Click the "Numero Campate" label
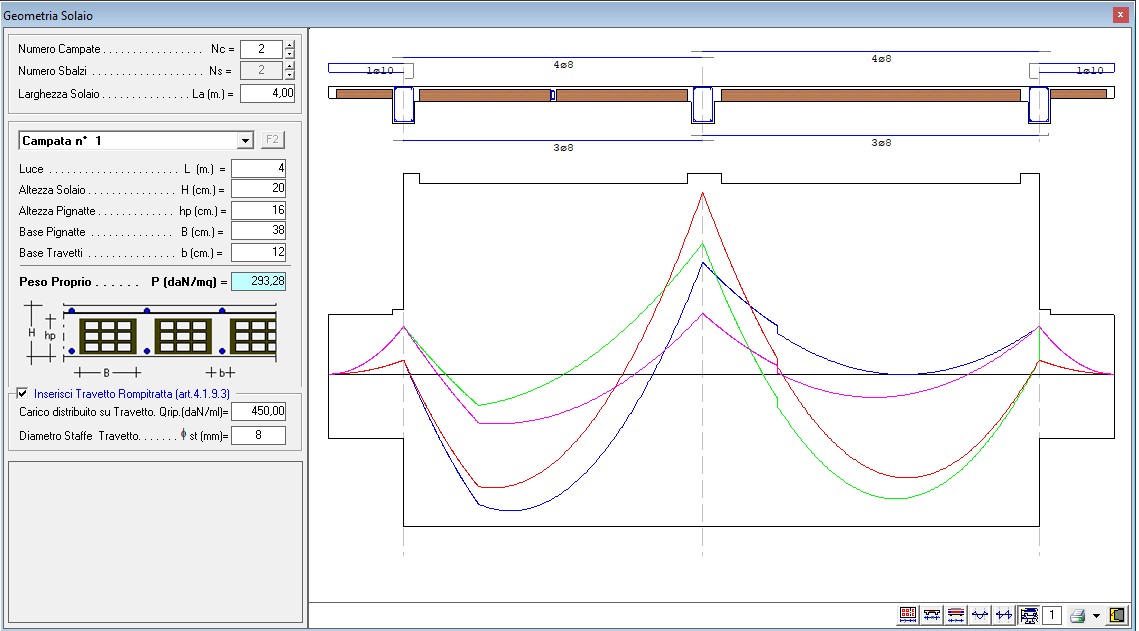 [x=60, y=49]
